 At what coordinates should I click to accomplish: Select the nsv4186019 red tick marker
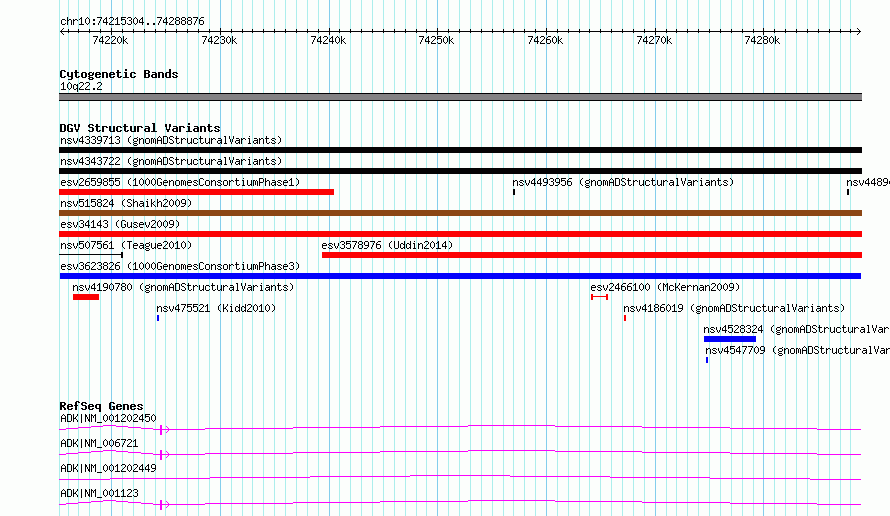pyautogui.click(x=625, y=318)
